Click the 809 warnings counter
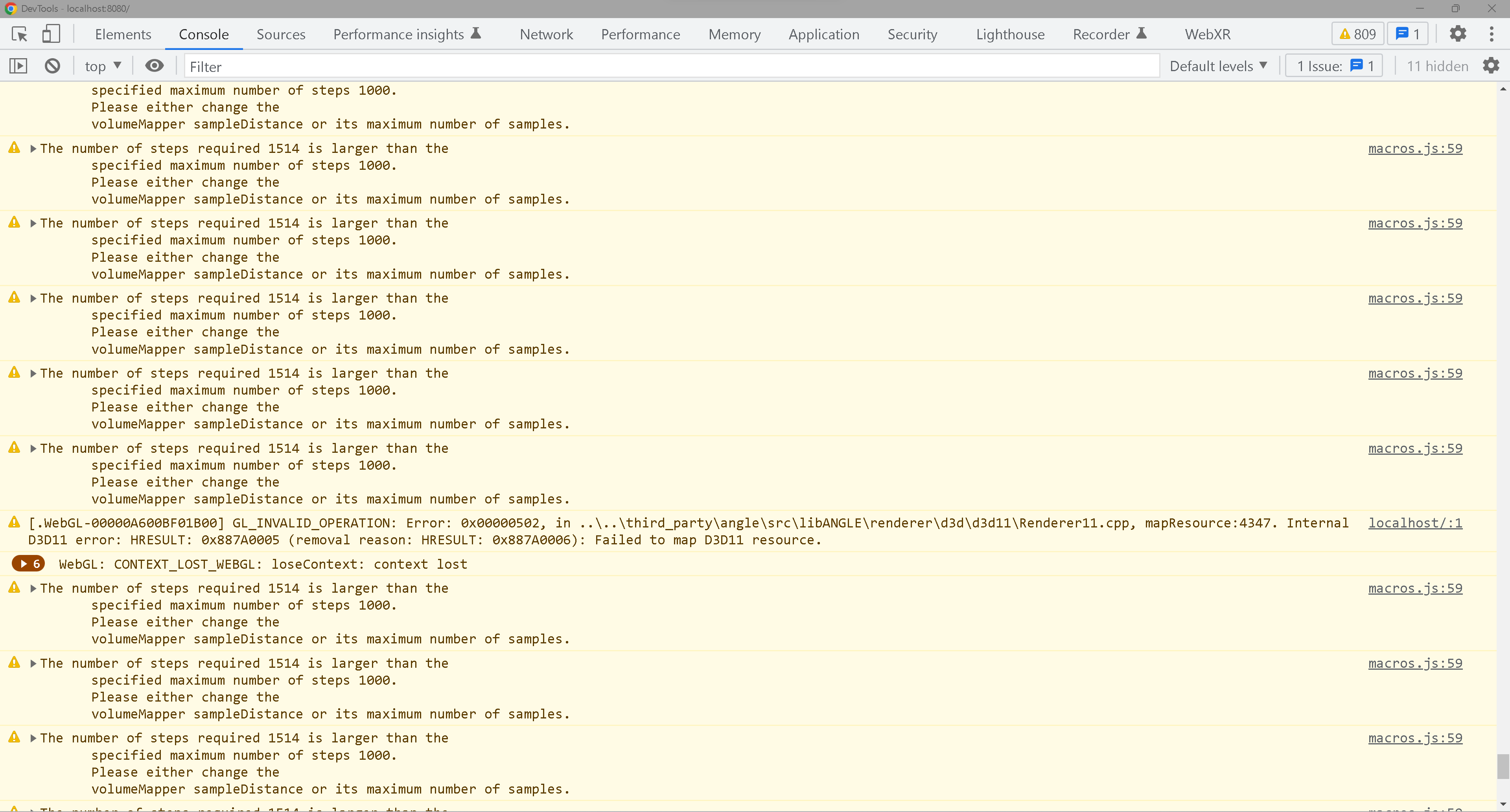The height and width of the screenshot is (812, 1510). coord(1356,33)
